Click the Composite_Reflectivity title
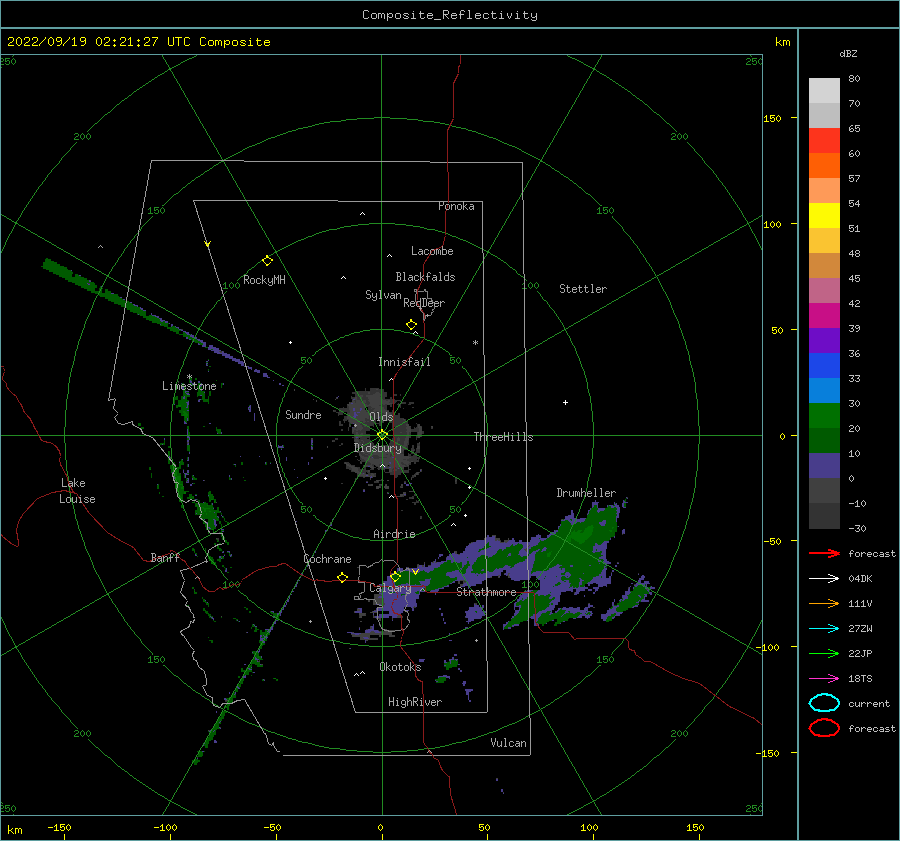Screen dimensions: 900x841 click(x=450, y=15)
